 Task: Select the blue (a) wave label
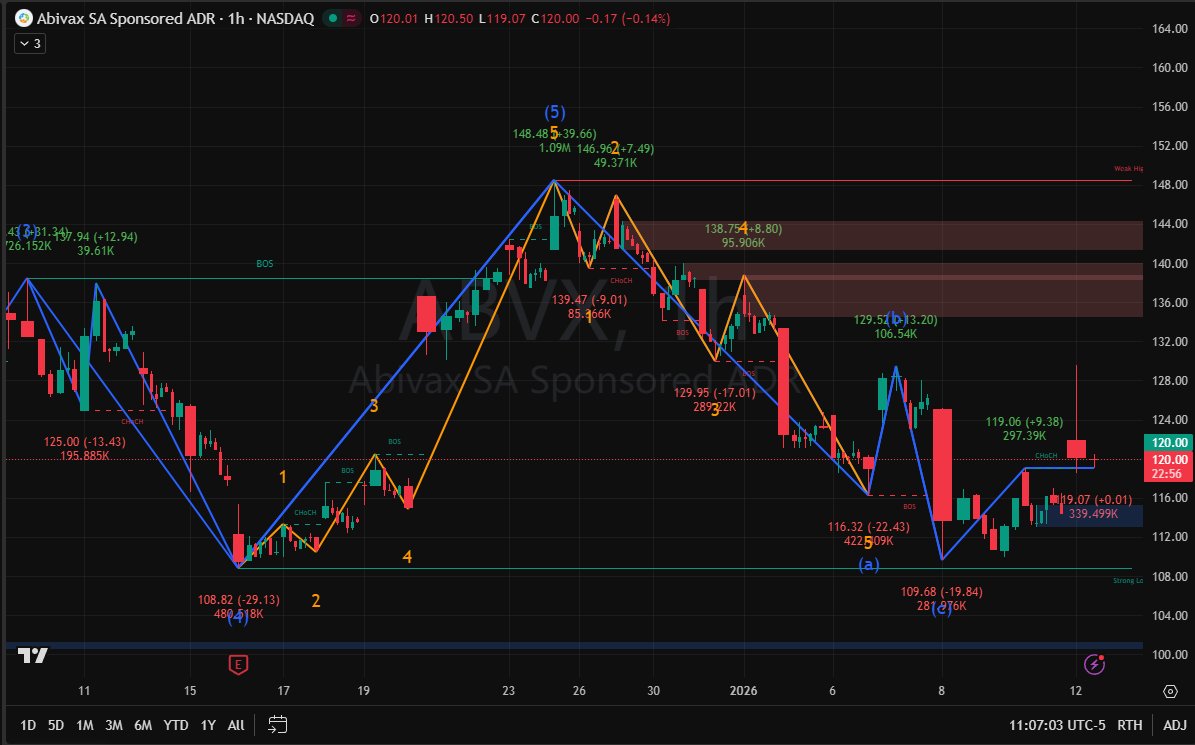point(869,564)
